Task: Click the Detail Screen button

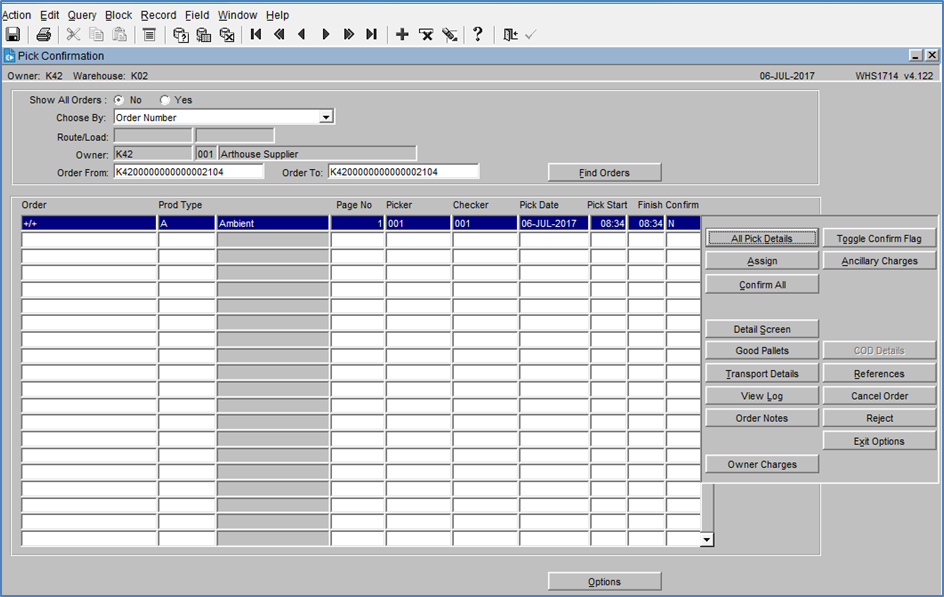Action: (762, 329)
